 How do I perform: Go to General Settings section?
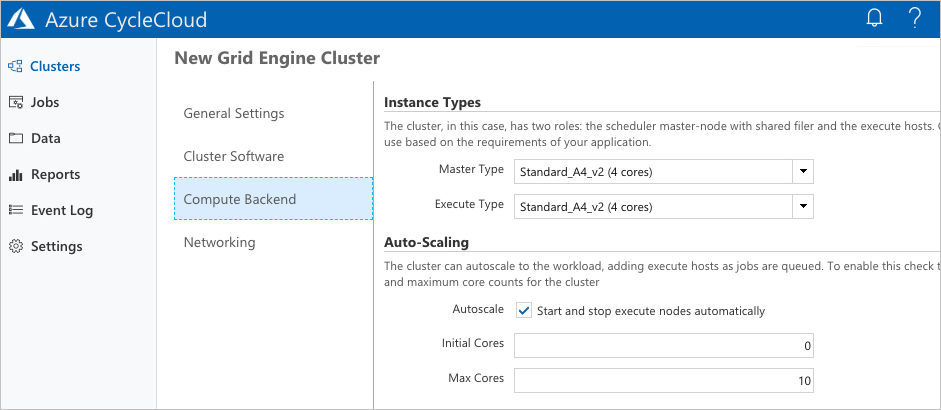(234, 114)
